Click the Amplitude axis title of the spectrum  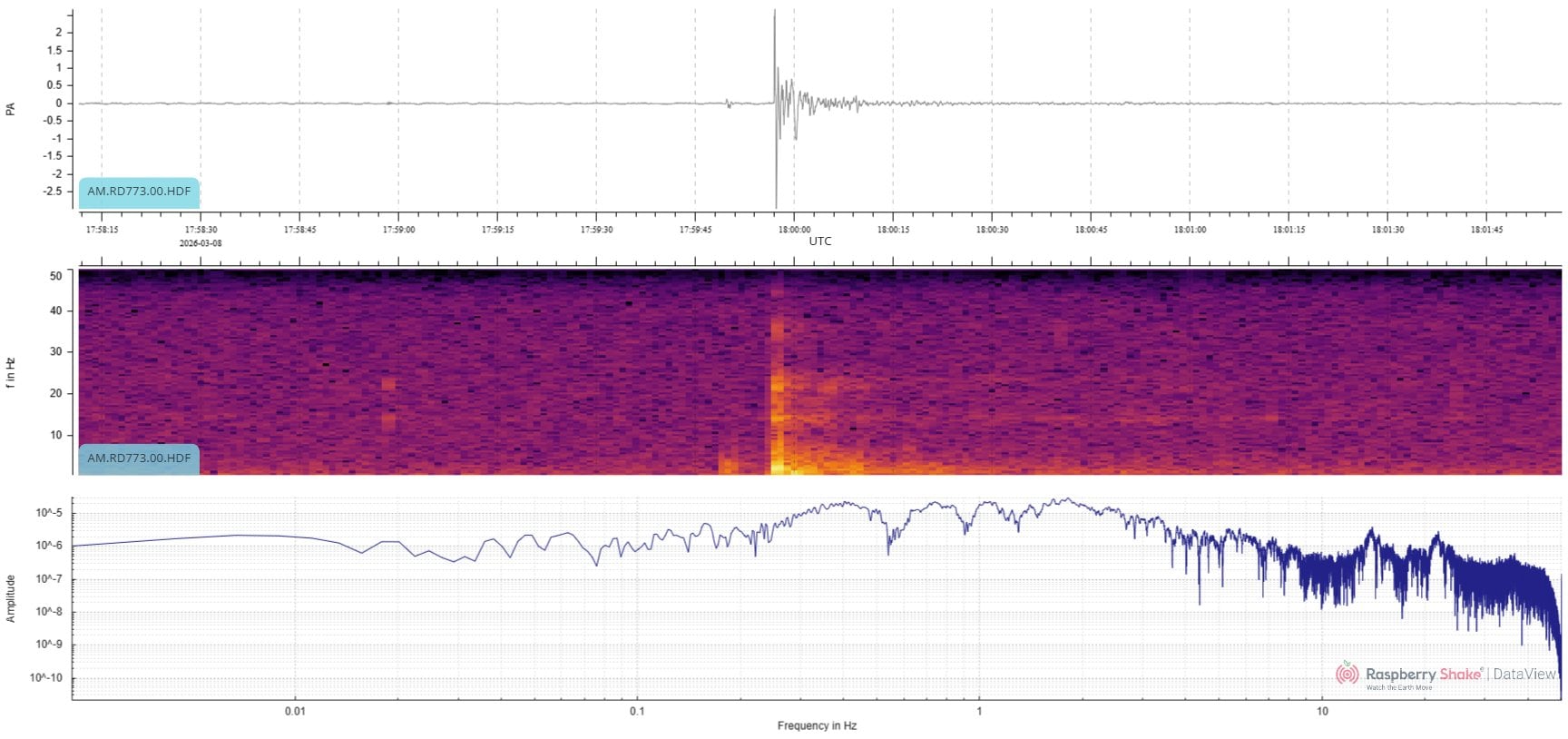(11, 598)
